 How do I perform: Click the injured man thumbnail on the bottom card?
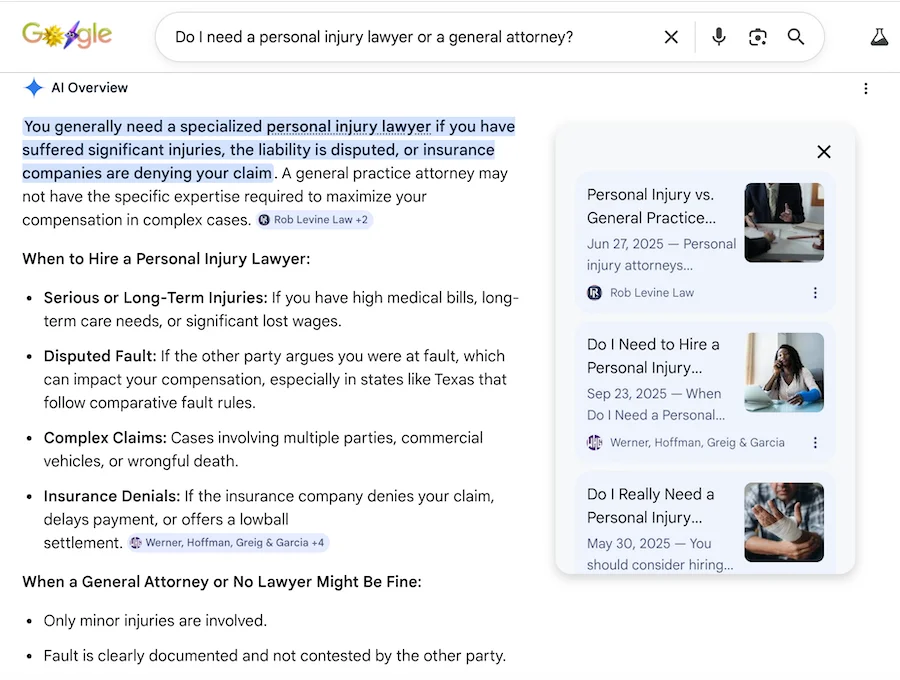[x=784, y=522]
